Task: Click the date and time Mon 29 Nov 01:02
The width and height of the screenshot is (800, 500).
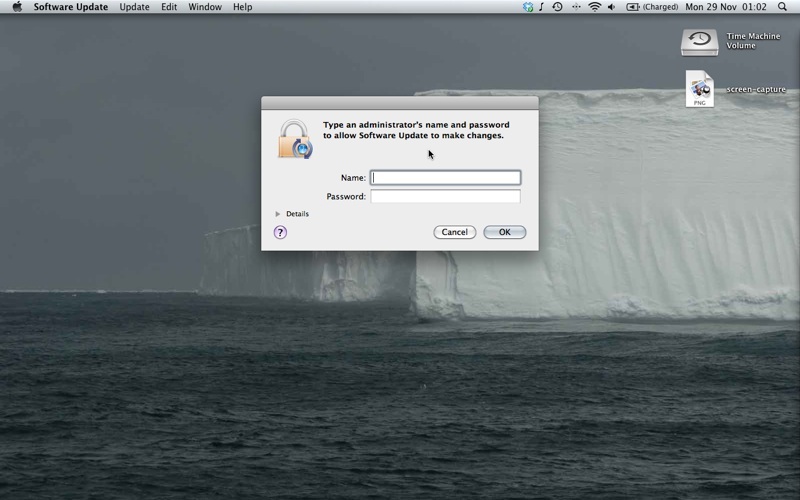Action: [726, 7]
